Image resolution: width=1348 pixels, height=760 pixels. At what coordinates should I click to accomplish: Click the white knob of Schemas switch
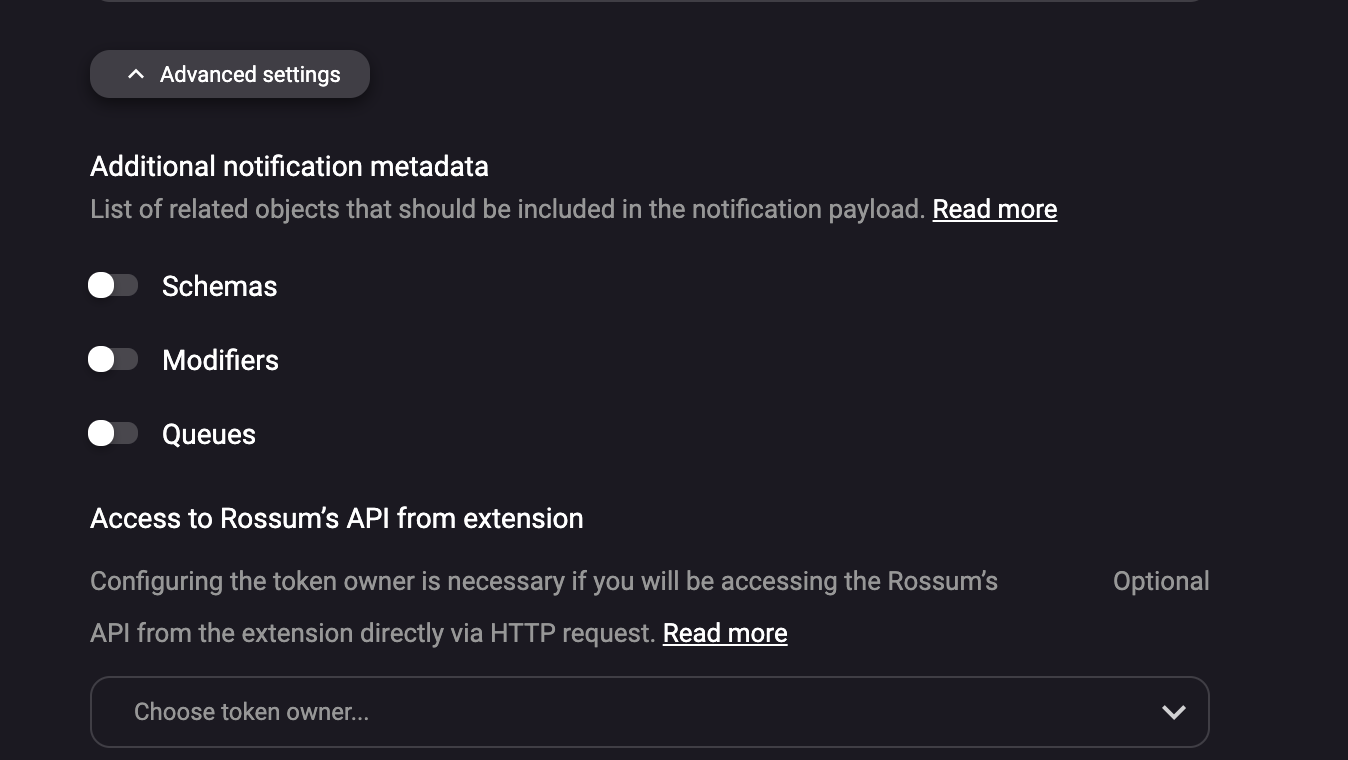(101, 286)
